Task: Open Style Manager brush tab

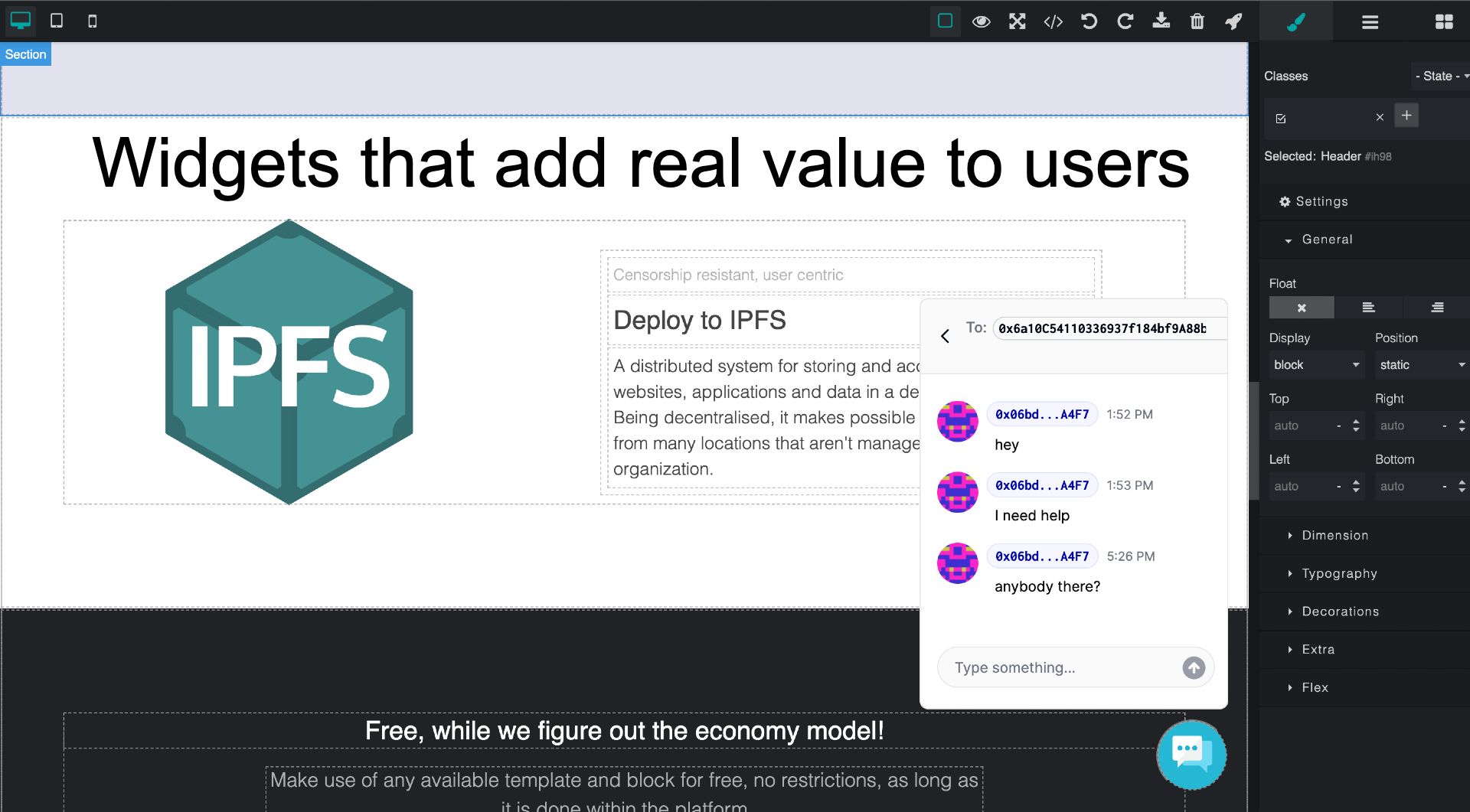Action: pos(1296,21)
